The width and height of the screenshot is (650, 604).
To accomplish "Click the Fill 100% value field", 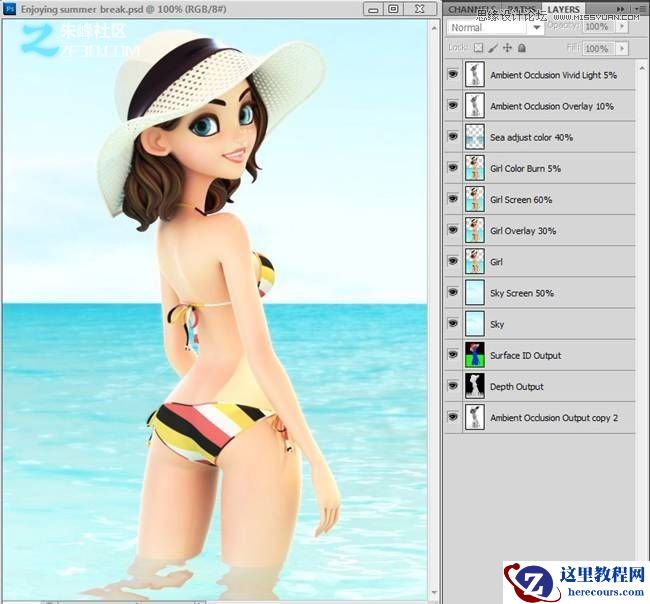I will (597, 49).
